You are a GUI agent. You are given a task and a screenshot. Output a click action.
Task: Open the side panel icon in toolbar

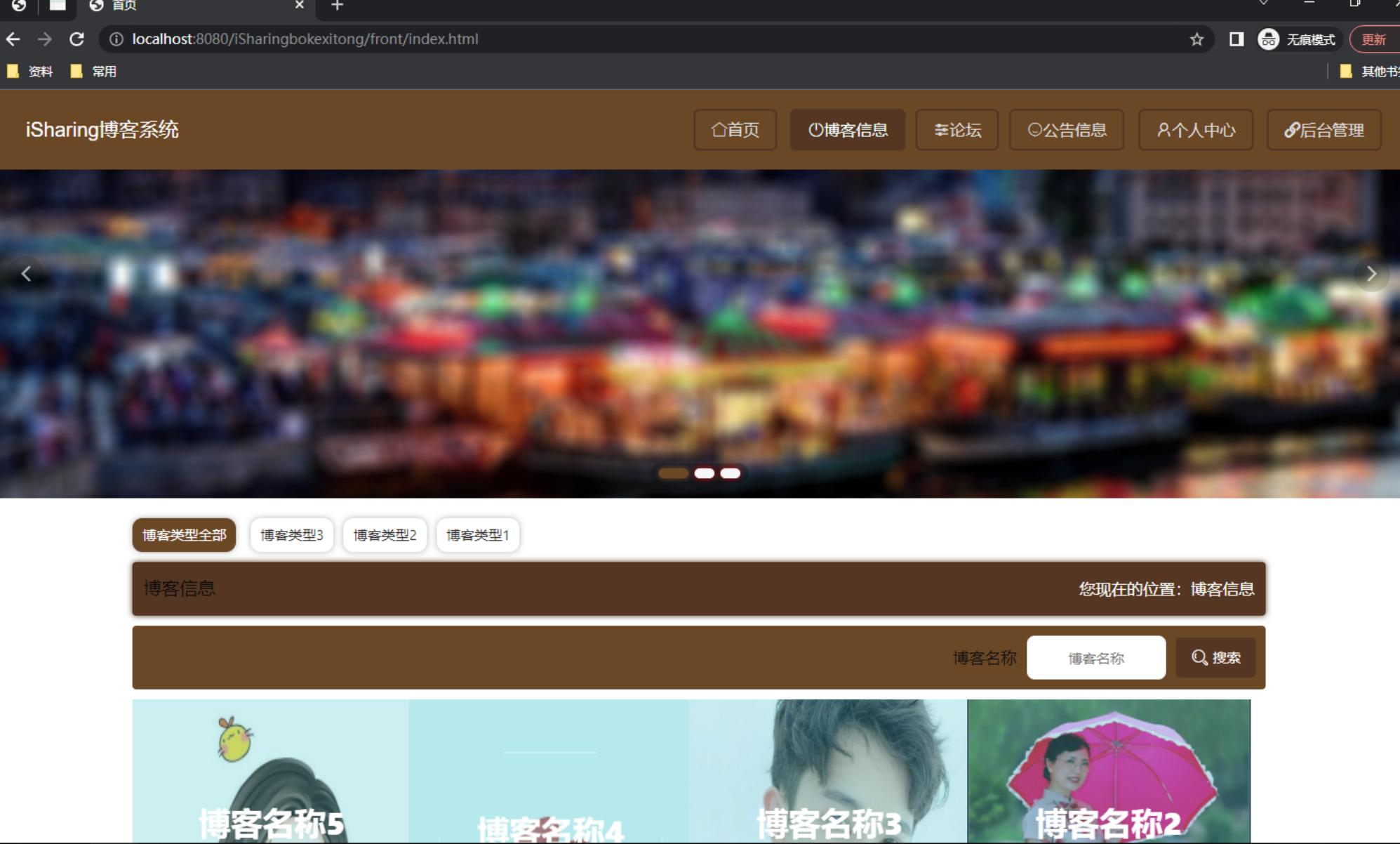(x=1236, y=39)
